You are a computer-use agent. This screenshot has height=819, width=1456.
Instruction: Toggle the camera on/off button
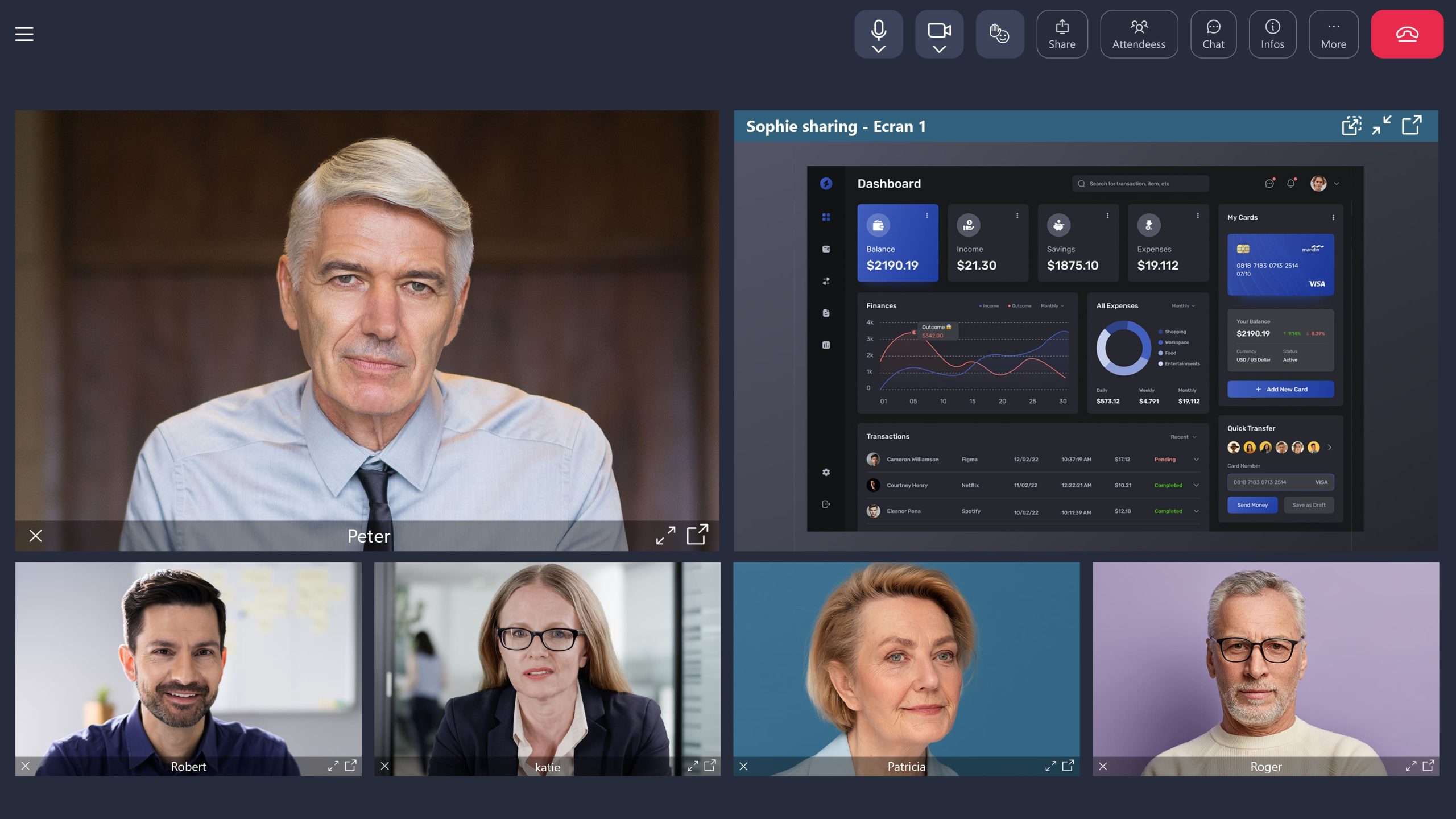point(939,30)
